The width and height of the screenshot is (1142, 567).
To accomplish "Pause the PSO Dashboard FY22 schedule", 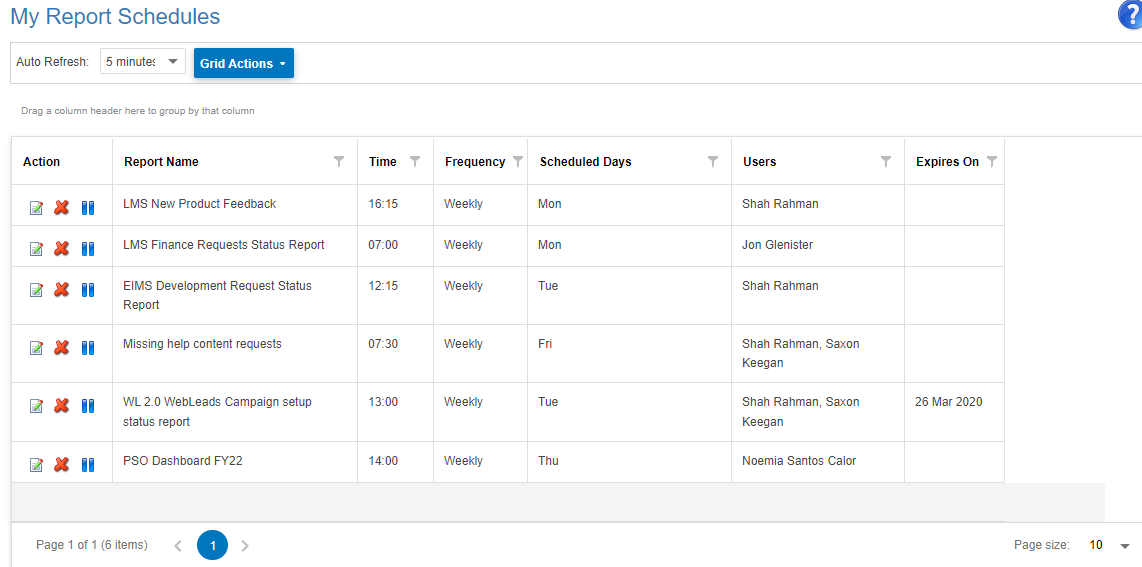I will pos(88,464).
